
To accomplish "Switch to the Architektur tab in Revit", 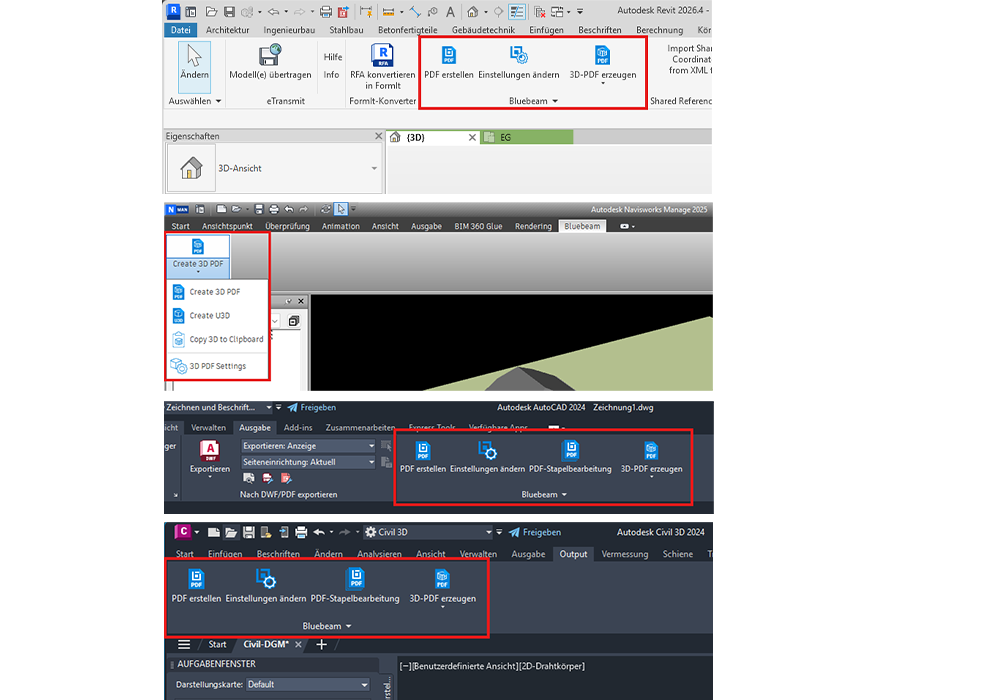I will click(227, 29).
